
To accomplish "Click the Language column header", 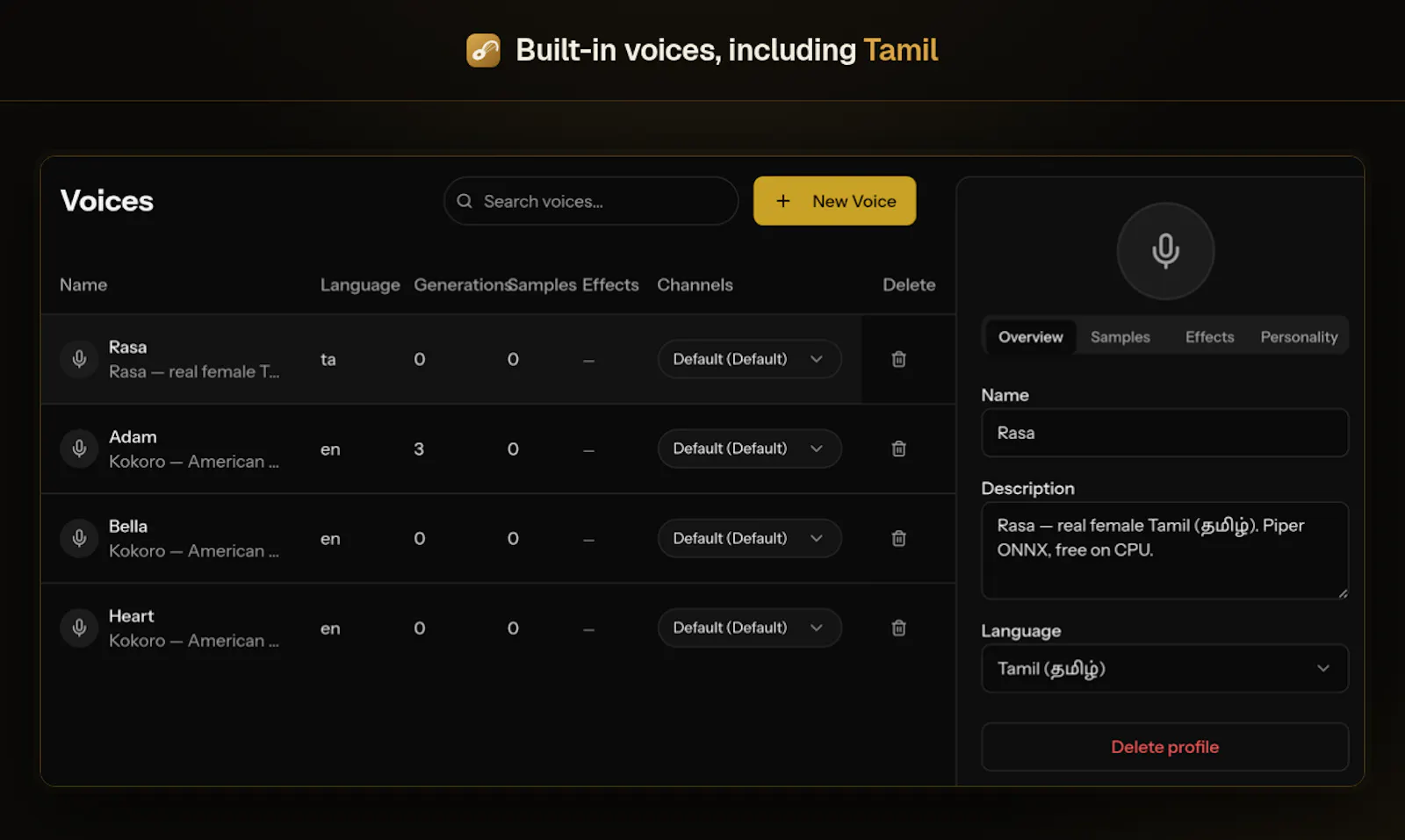I will [360, 285].
